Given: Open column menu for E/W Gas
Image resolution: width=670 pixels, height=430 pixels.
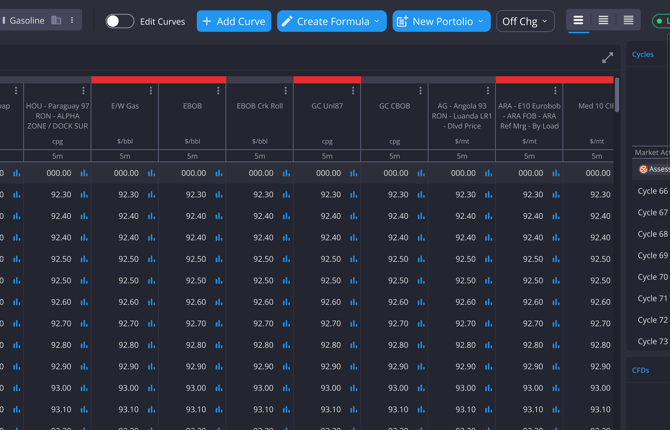Looking at the screenshot, I should point(151,91).
